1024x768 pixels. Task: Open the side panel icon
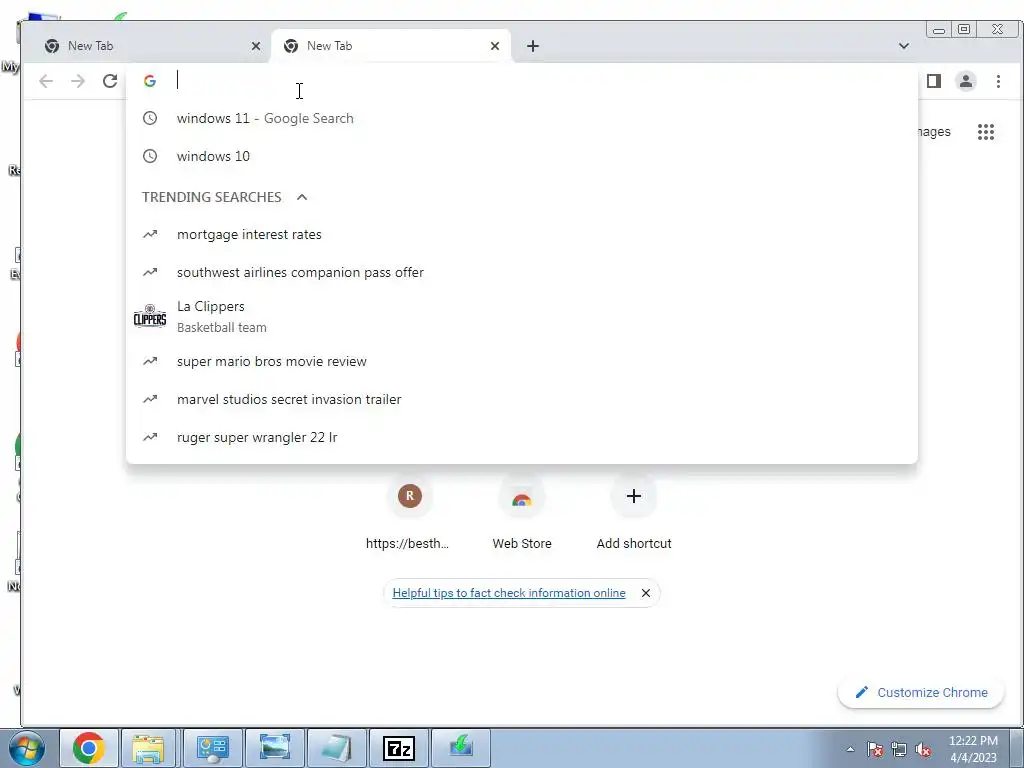point(934,81)
